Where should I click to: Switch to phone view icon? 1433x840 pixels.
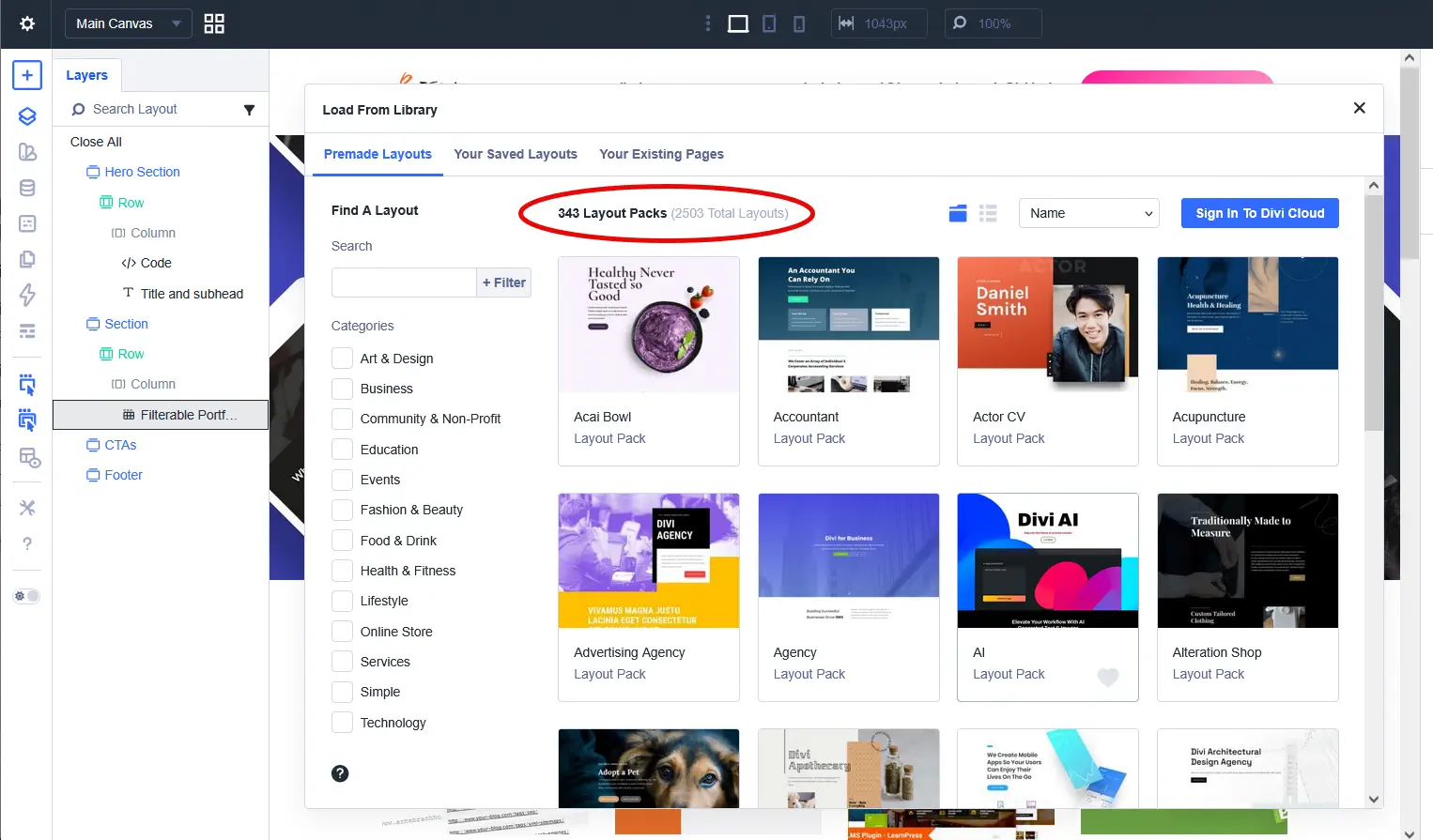pos(799,23)
